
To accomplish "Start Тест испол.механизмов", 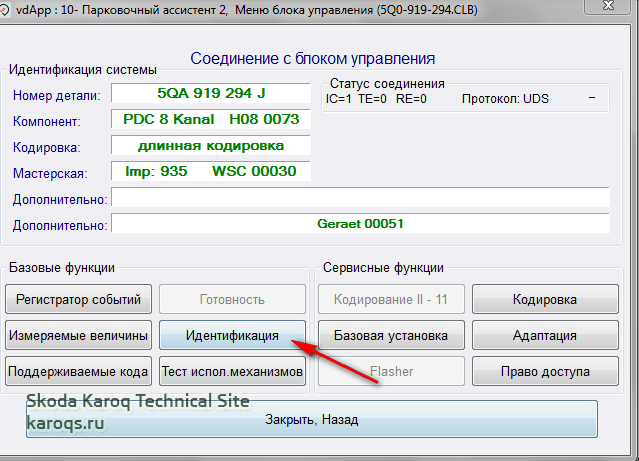I will tap(232, 372).
